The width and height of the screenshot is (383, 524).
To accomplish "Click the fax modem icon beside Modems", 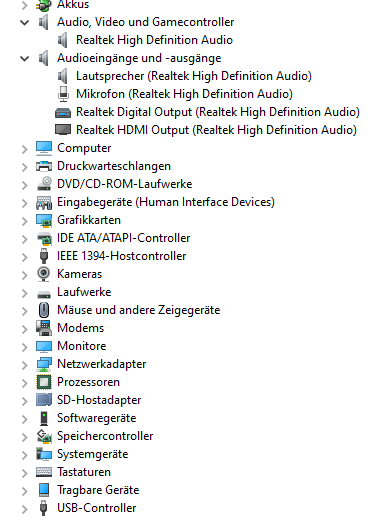I will 44,328.
